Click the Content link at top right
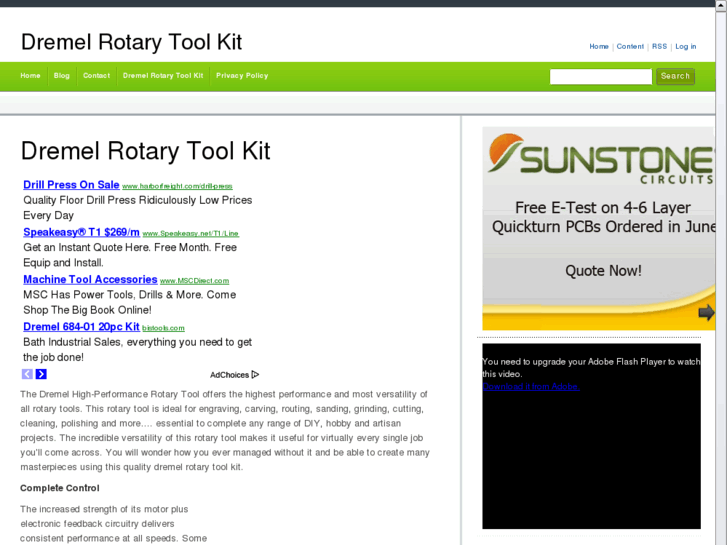The height and width of the screenshot is (545, 727). (x=630, y=46)
